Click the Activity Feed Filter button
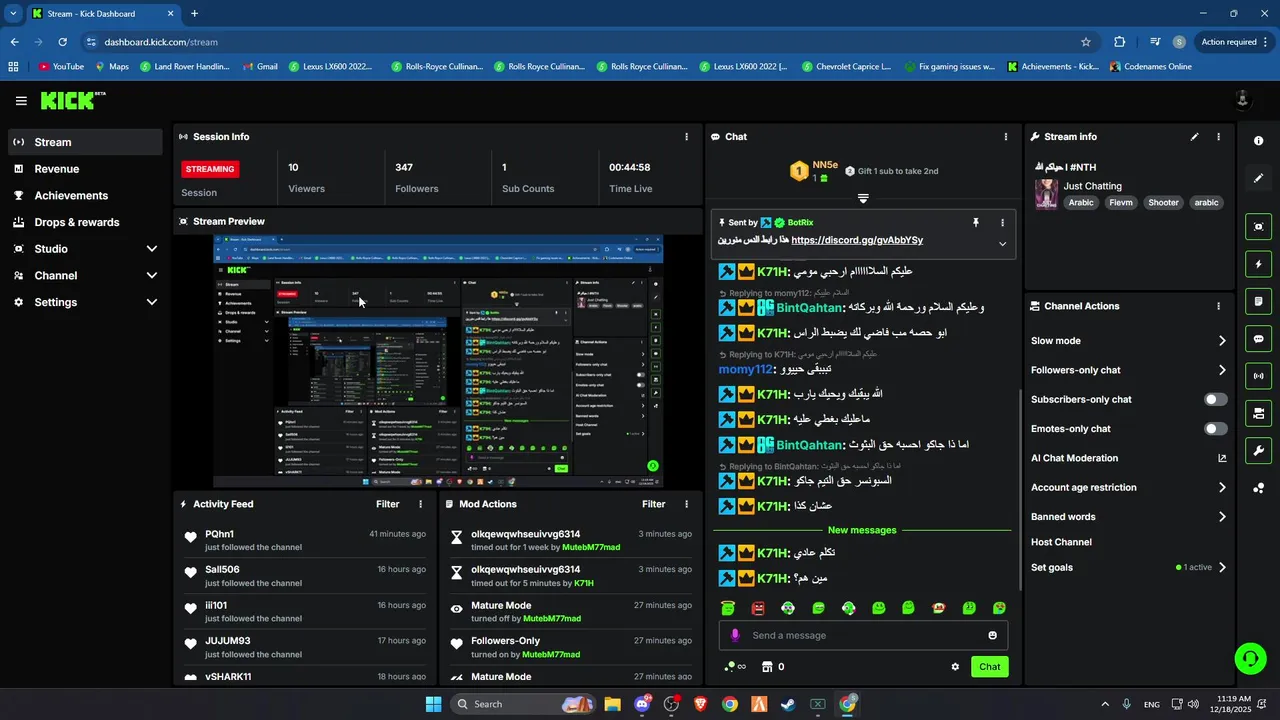The image size is (1280, 720). [x=387, y=505]
